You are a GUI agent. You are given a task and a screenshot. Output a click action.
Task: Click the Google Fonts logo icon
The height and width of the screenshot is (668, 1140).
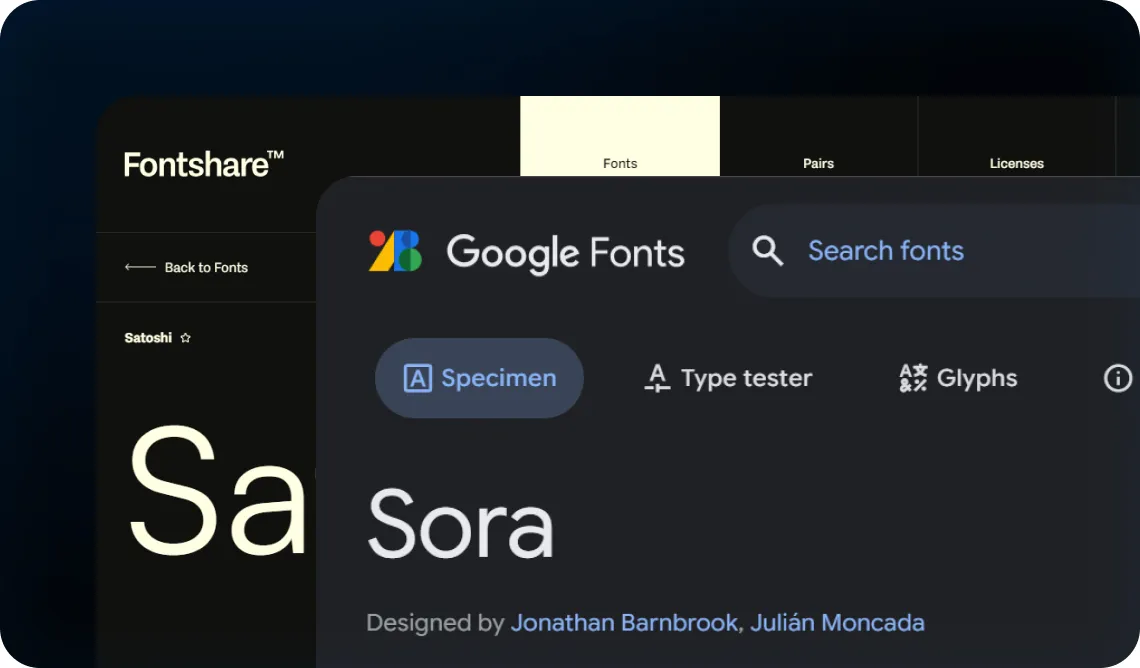(394, 252)
